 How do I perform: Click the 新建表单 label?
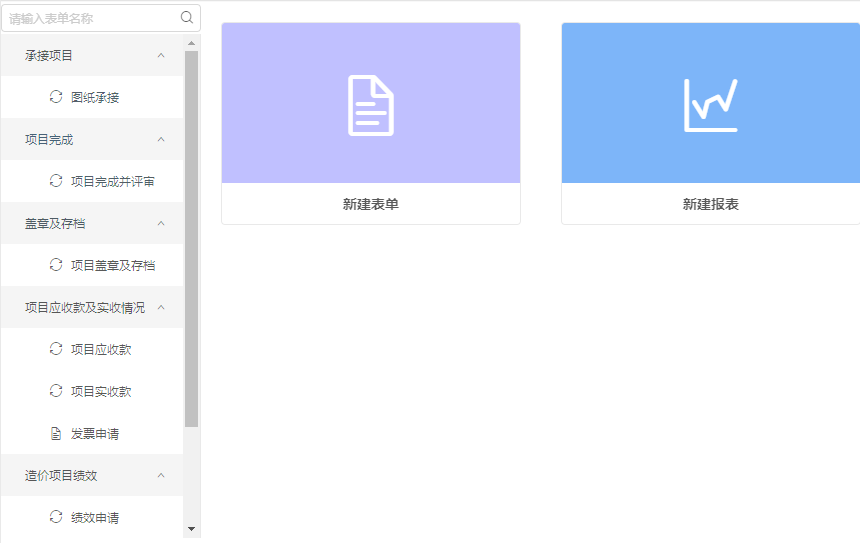pyautogui.click(x=371, y=204)
